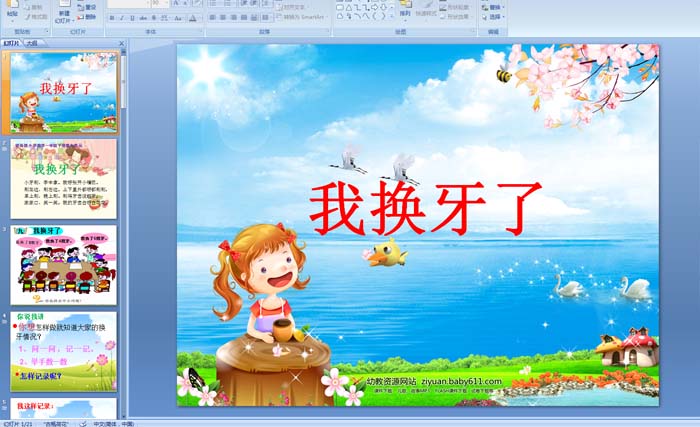Select the second slide thumbnail
The width and height of the screenshot is (700, 427).
pyautogui.click(x=64, y=179)
